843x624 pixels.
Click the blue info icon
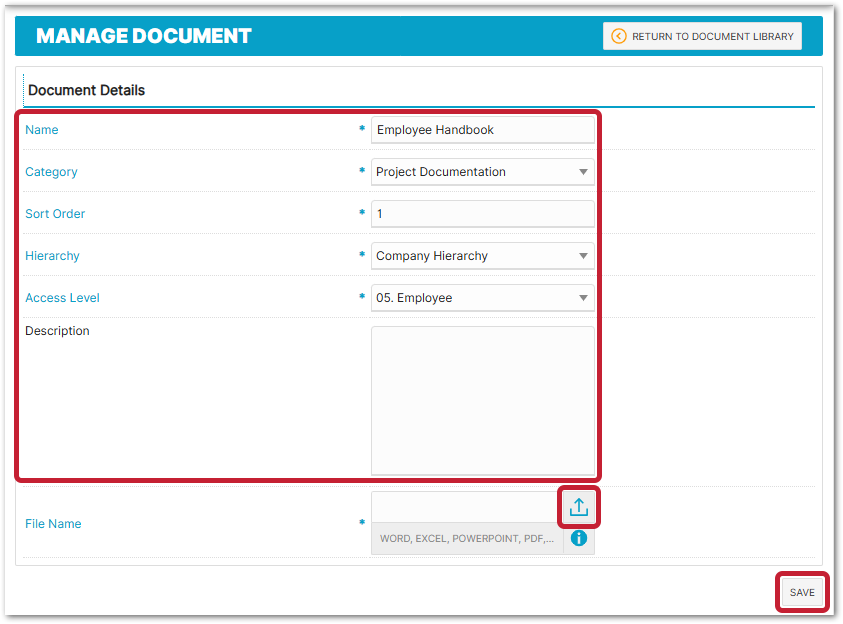tap(578, 538)
